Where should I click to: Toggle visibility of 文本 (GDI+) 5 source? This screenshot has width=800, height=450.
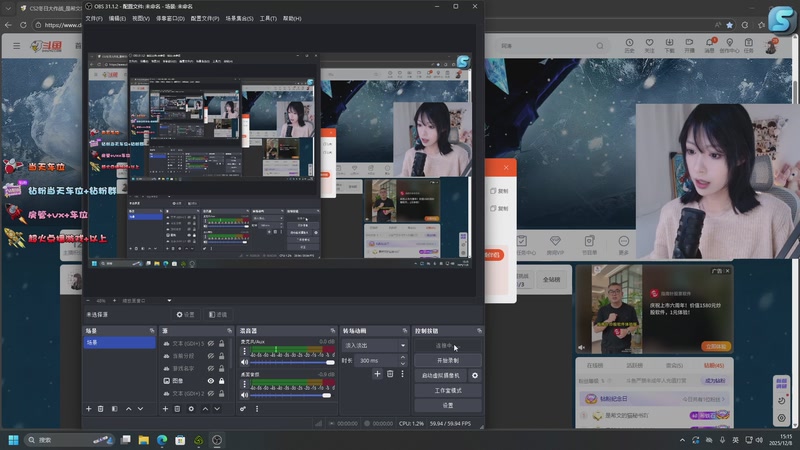(211, 343)
